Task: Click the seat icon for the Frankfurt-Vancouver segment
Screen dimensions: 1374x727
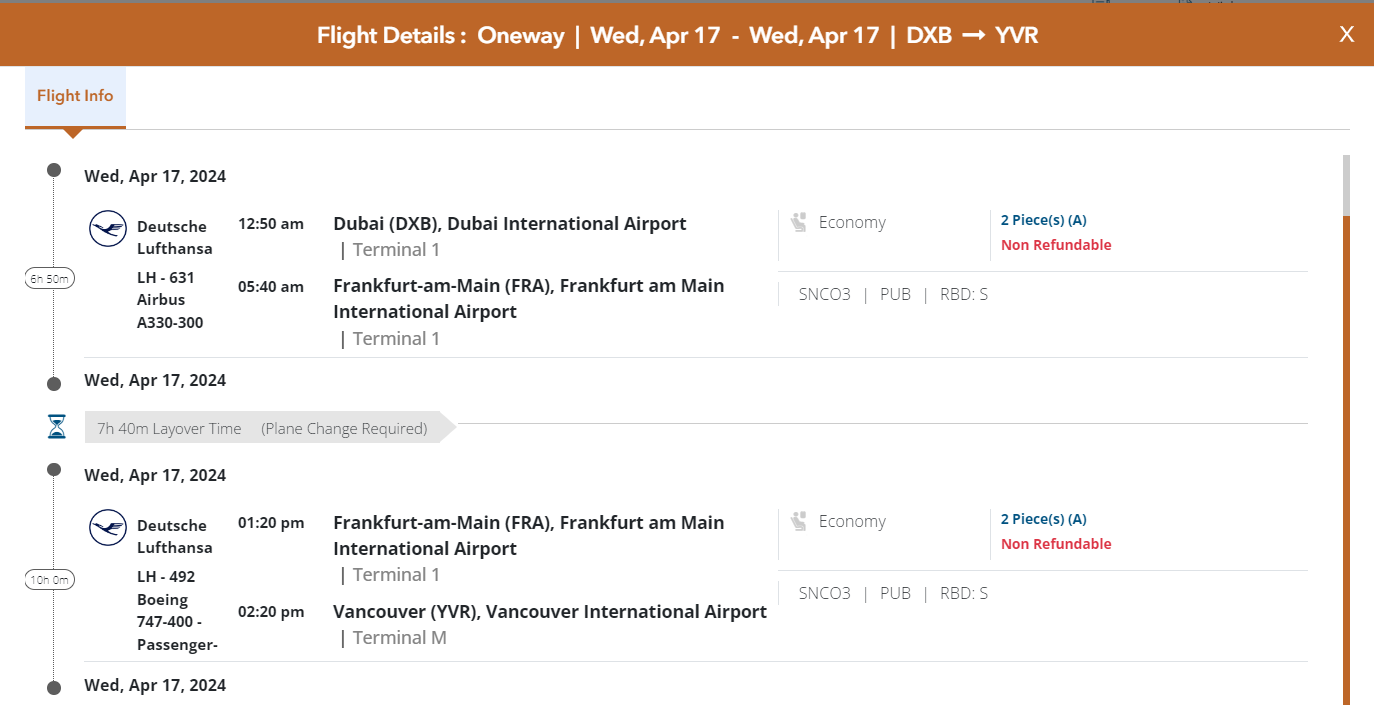Action: 798,521
